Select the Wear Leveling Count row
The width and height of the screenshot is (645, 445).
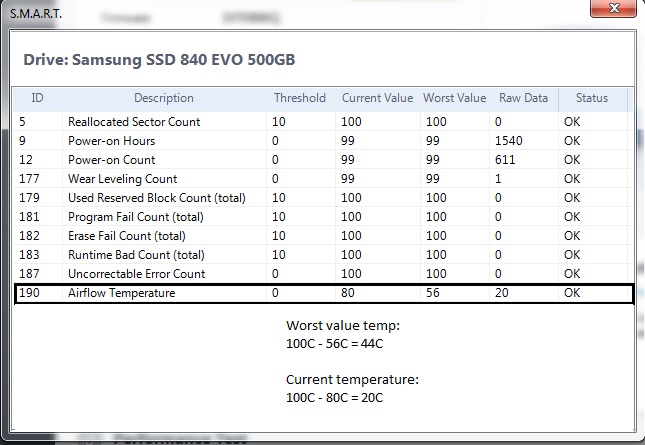point(322,178)
